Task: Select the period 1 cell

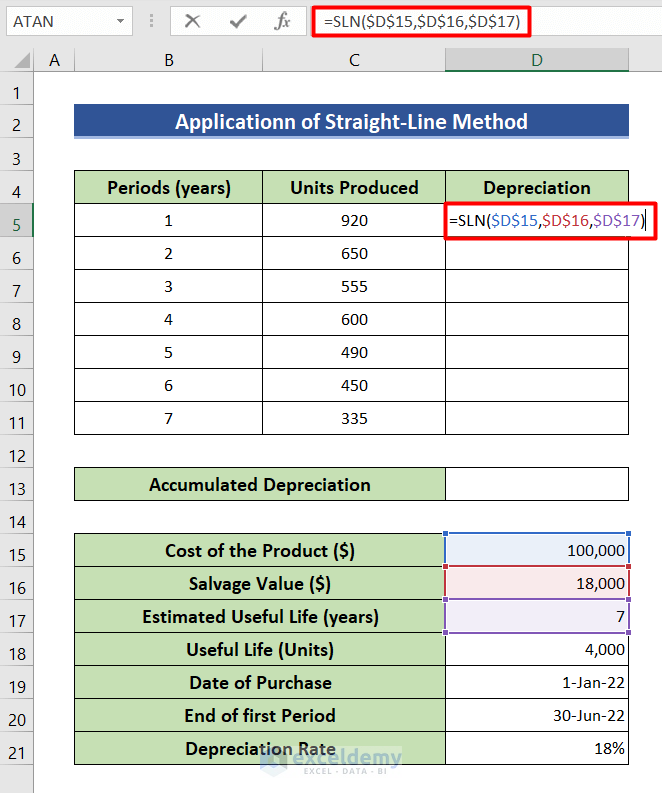Action: [168, 221]
